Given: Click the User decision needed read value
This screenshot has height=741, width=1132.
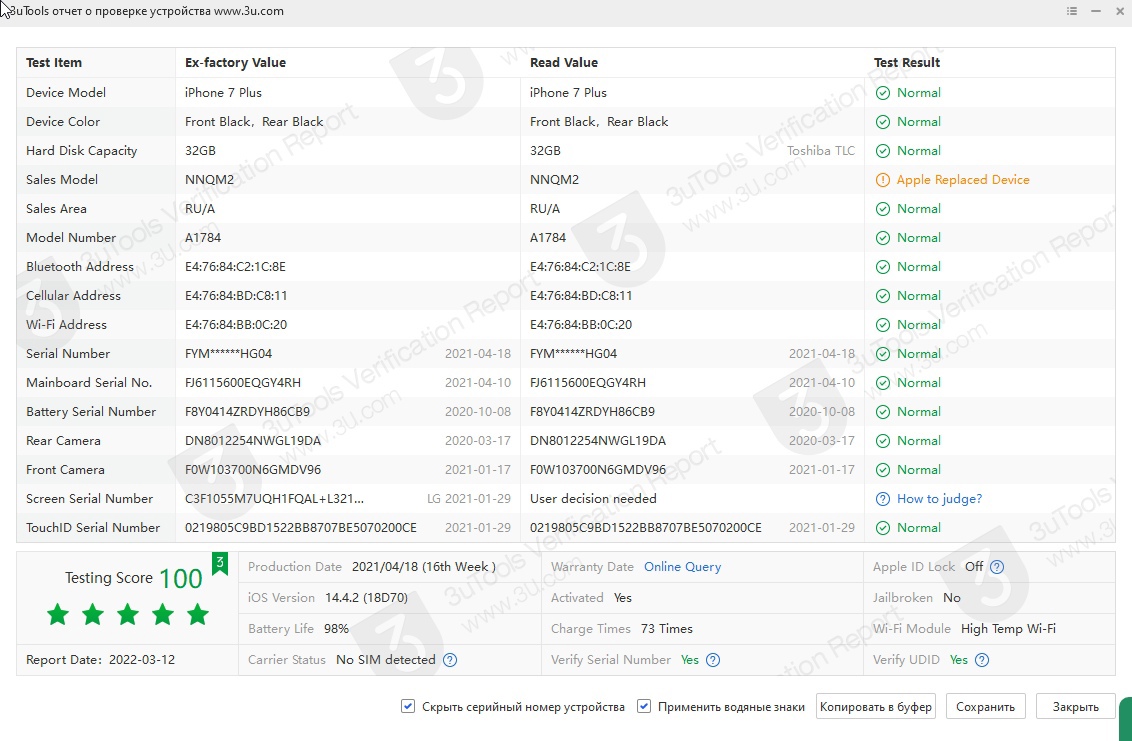Looking at the screenshot, I should (x=593, y=499).
